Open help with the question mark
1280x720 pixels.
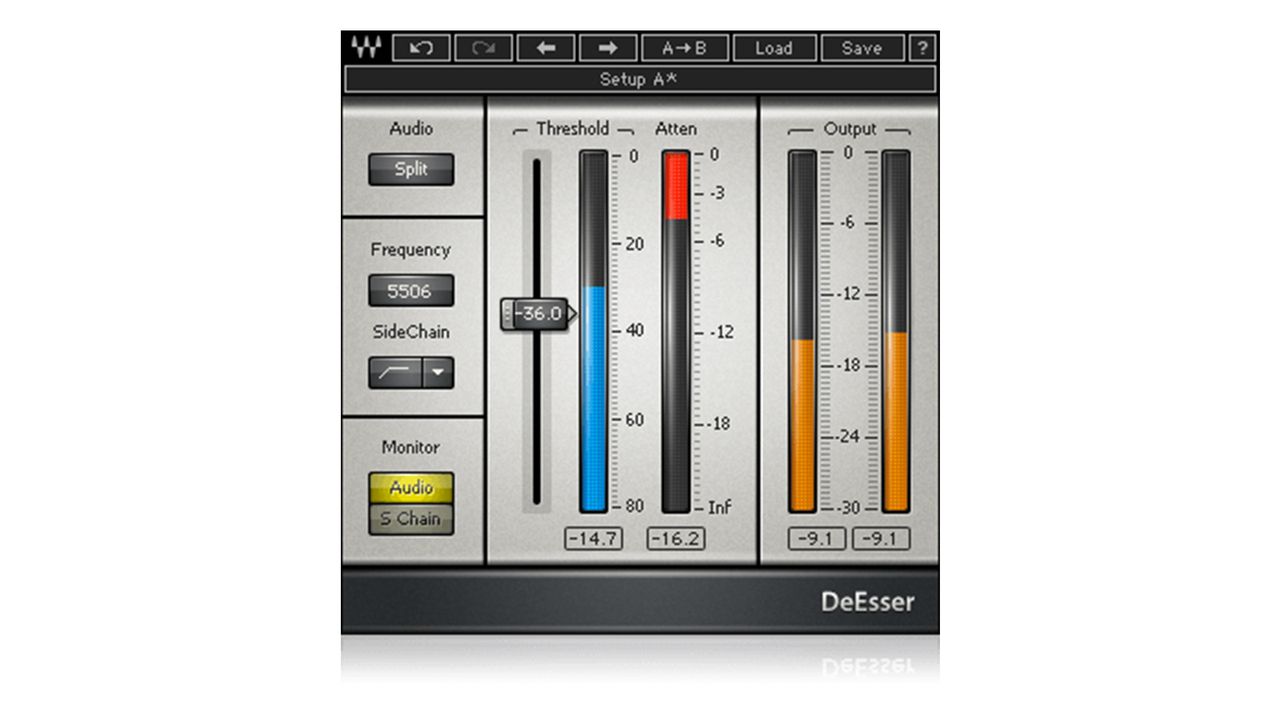click(923, 47)
